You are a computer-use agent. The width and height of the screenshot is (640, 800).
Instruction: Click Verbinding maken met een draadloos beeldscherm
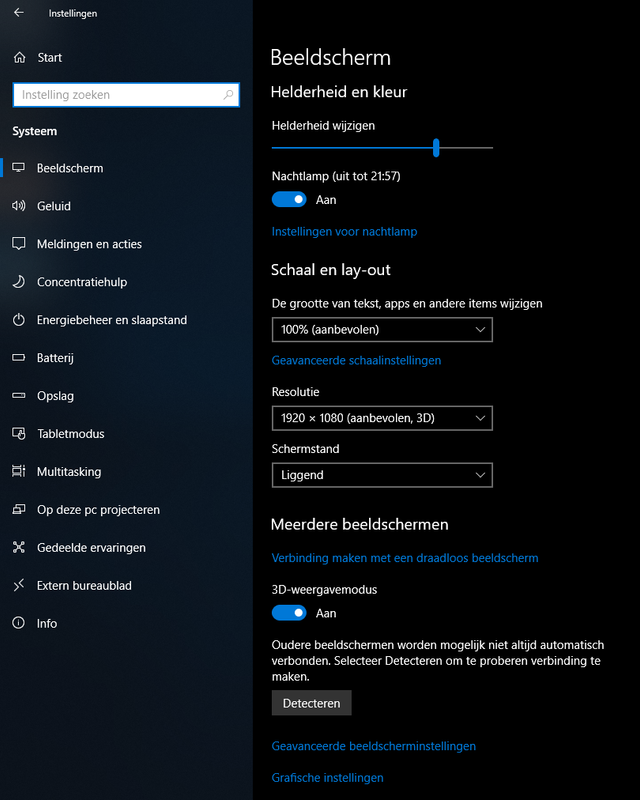405,558
